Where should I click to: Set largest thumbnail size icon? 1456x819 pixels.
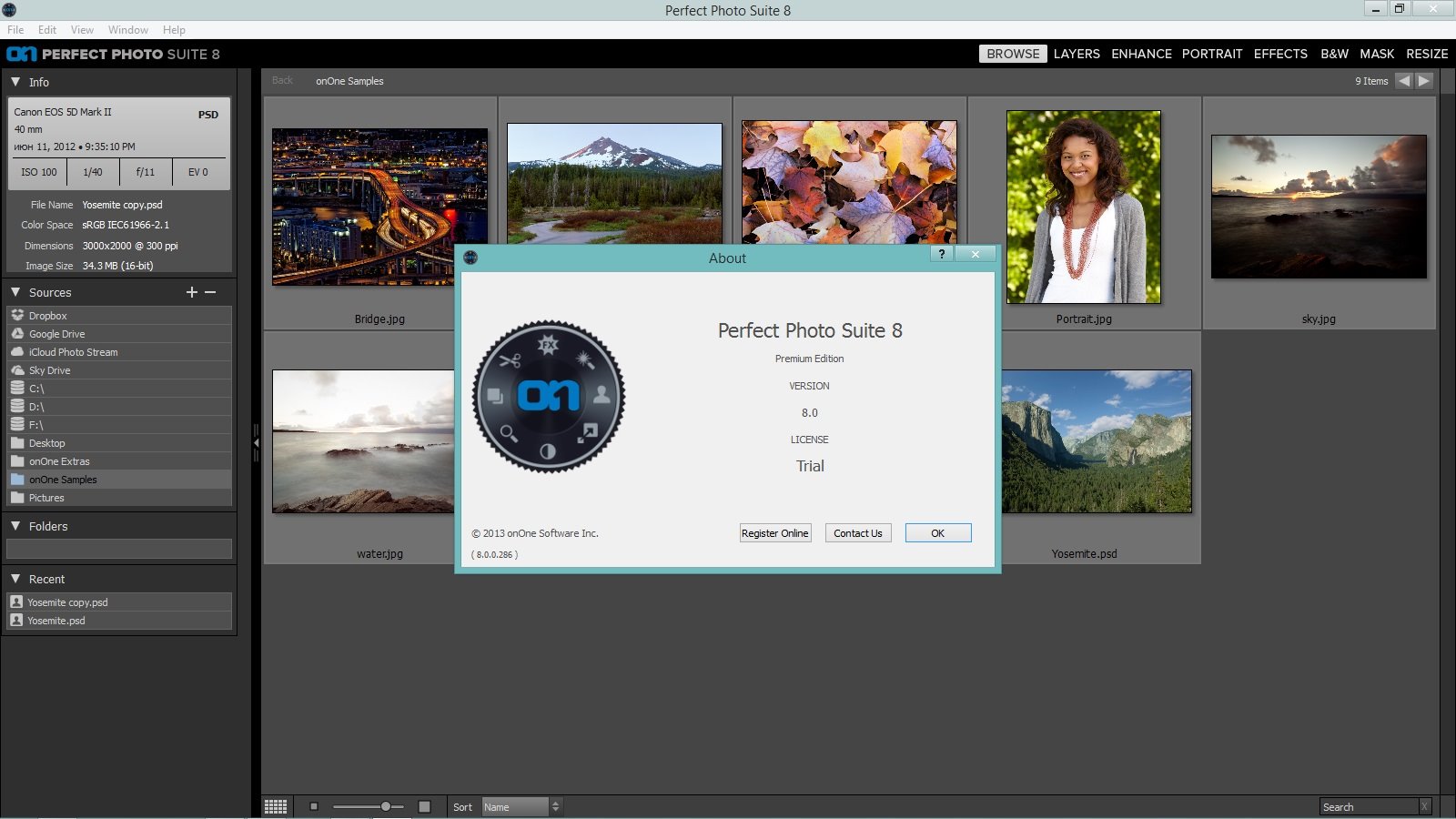pos(424,806)
